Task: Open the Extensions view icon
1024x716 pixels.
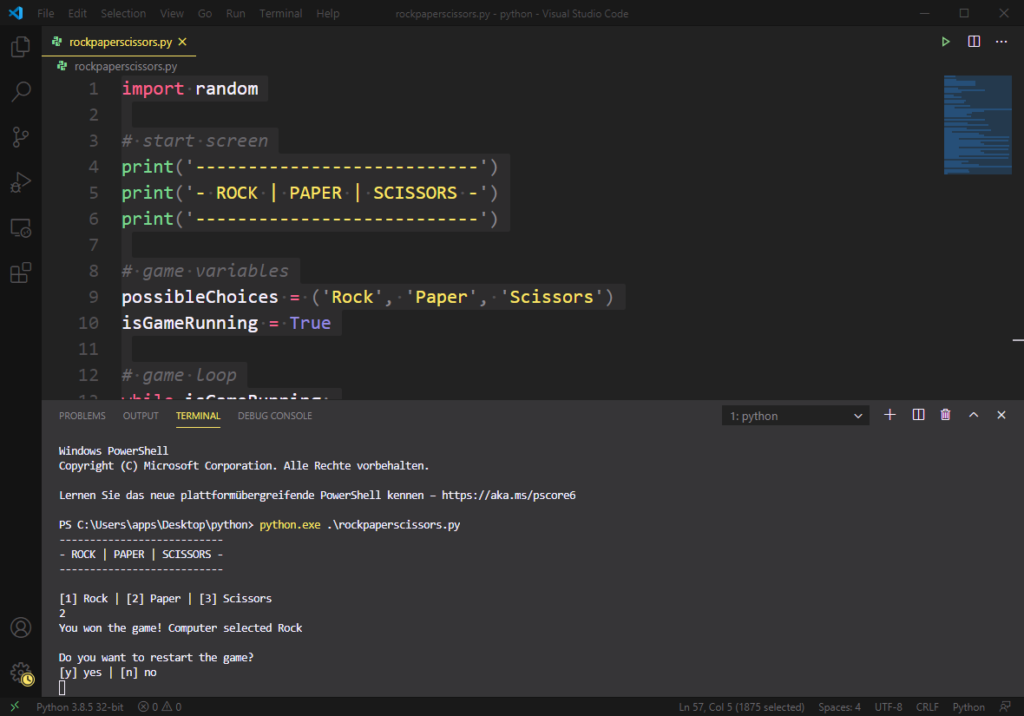Action: 20,272
